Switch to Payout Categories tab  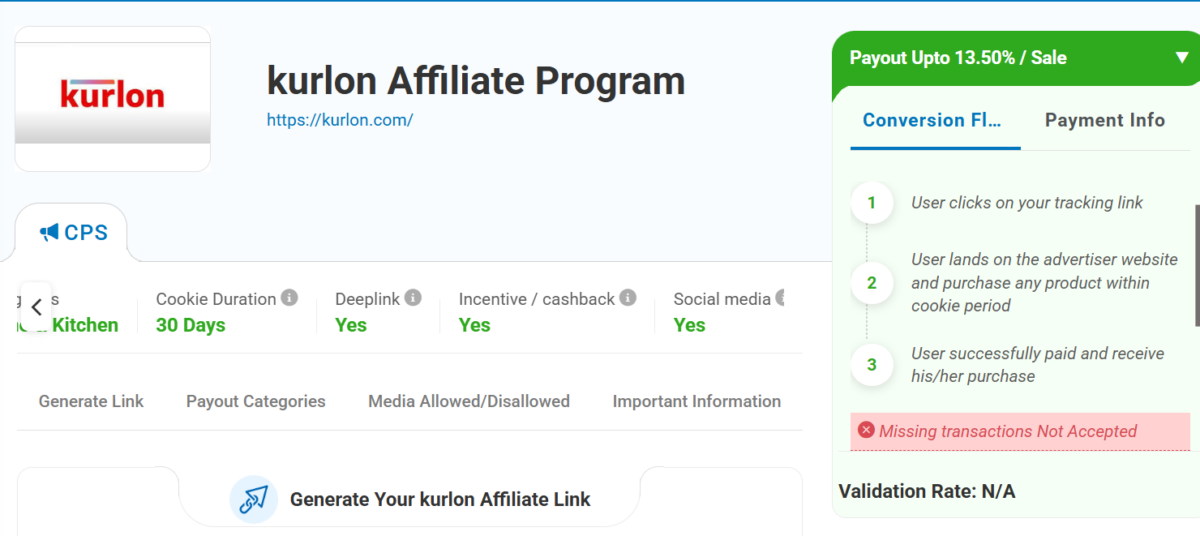pyautogui.click(x=256, y=401)
